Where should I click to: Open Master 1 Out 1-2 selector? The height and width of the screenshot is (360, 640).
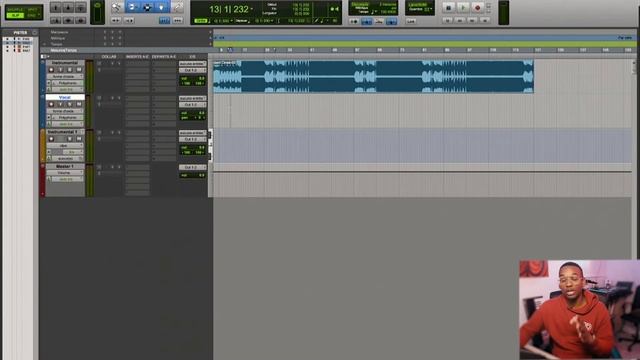(192, 167)
